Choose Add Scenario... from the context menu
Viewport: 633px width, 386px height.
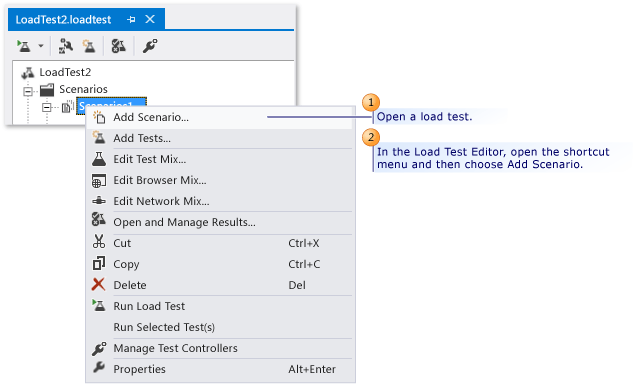click(220, 117)
